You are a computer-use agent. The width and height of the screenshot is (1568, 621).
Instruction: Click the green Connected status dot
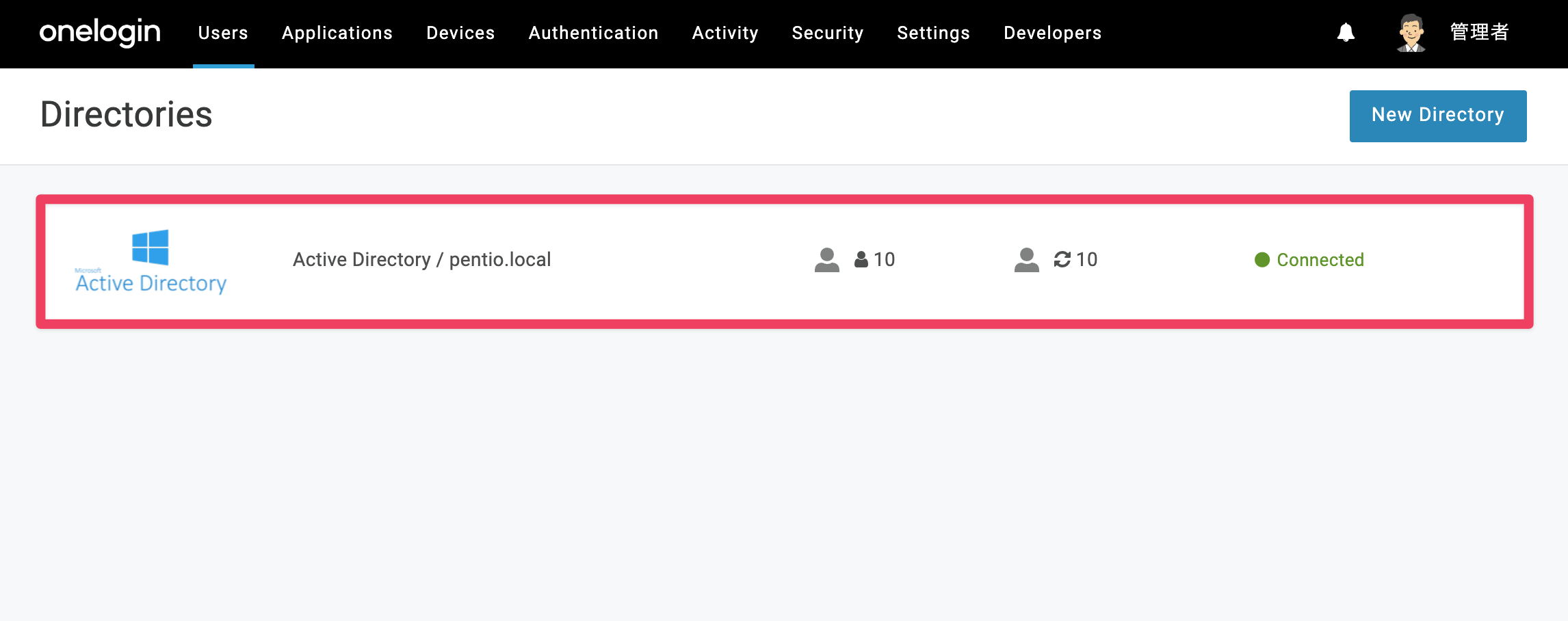coord(1262,260)
